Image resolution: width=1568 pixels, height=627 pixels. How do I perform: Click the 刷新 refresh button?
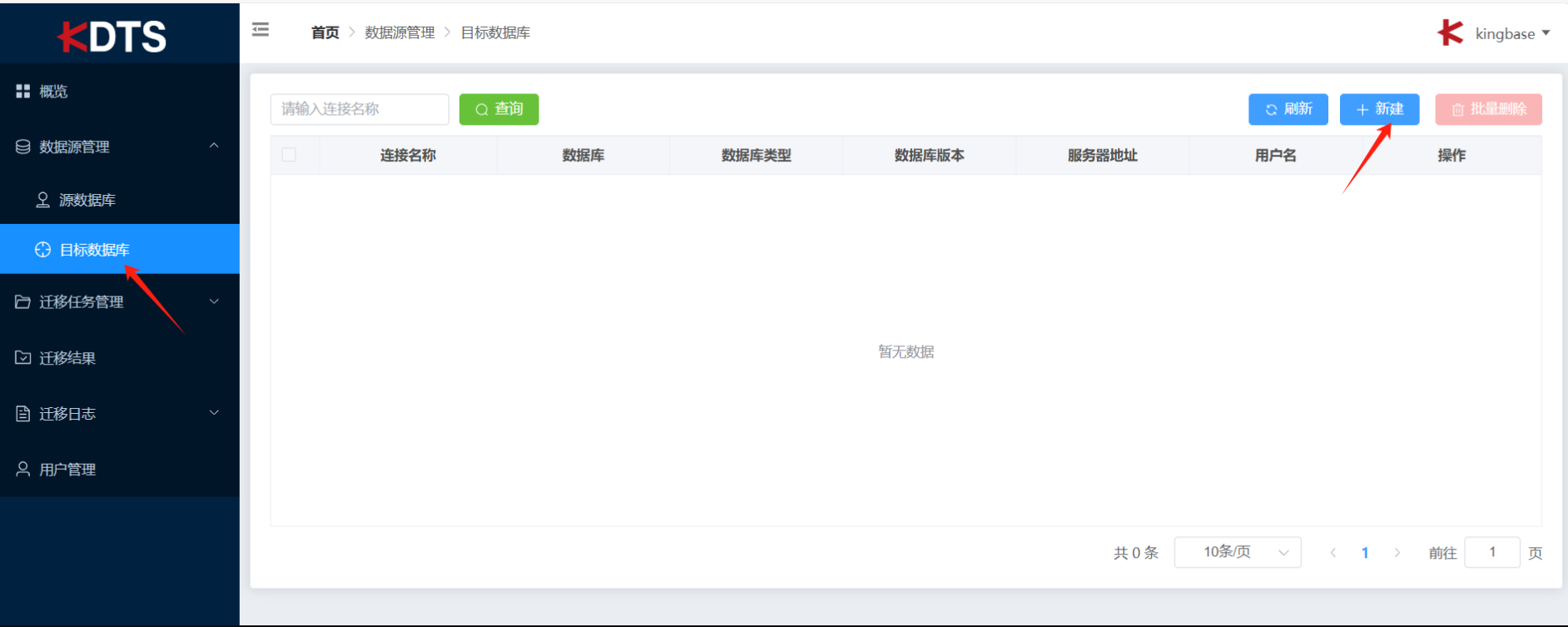pyautogui.click(x=1288, y=109)
